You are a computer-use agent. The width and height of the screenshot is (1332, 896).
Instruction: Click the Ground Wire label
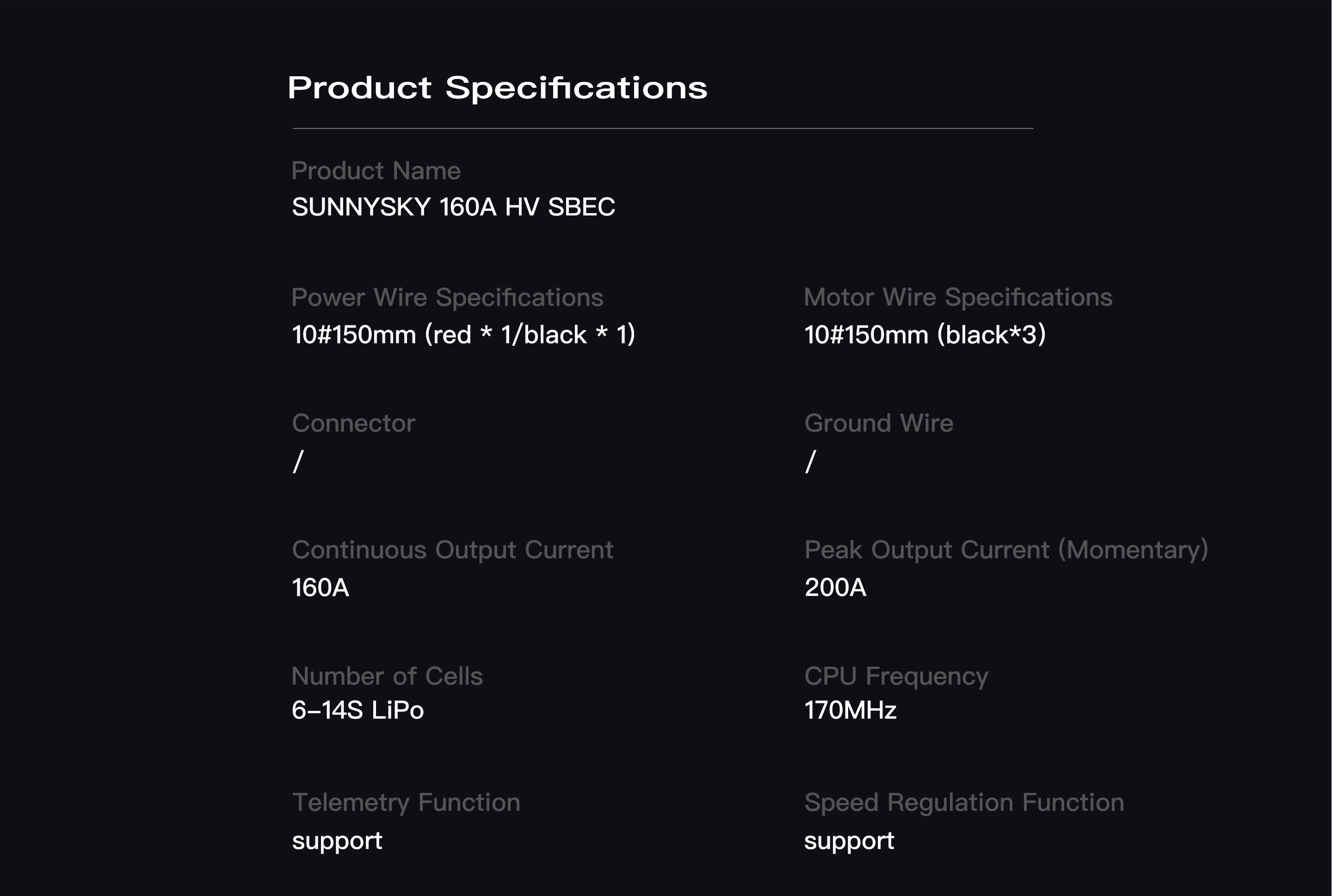click(x=878, y=423)
